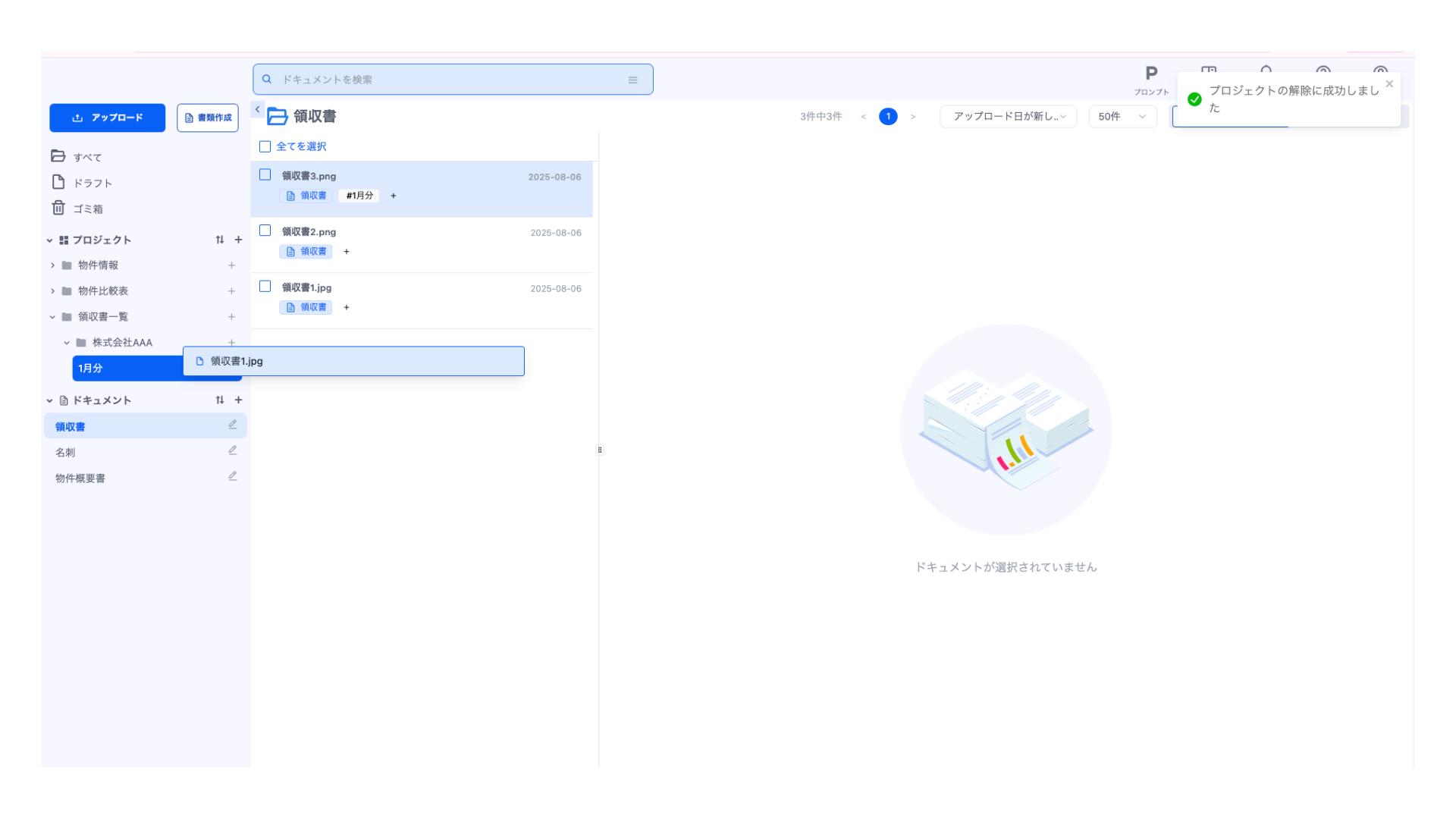Click sort icon in プロジェクト header

(x=220, y=240)
